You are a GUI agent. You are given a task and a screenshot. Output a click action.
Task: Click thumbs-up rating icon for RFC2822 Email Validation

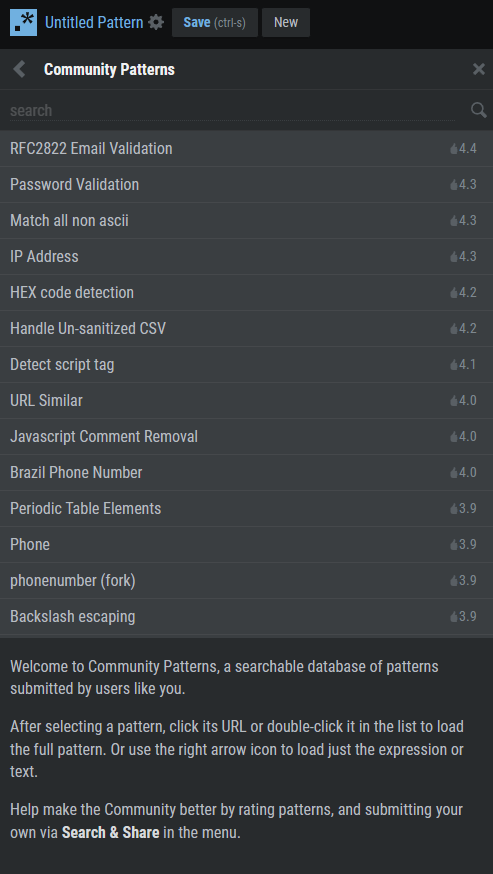click(454, 149)
